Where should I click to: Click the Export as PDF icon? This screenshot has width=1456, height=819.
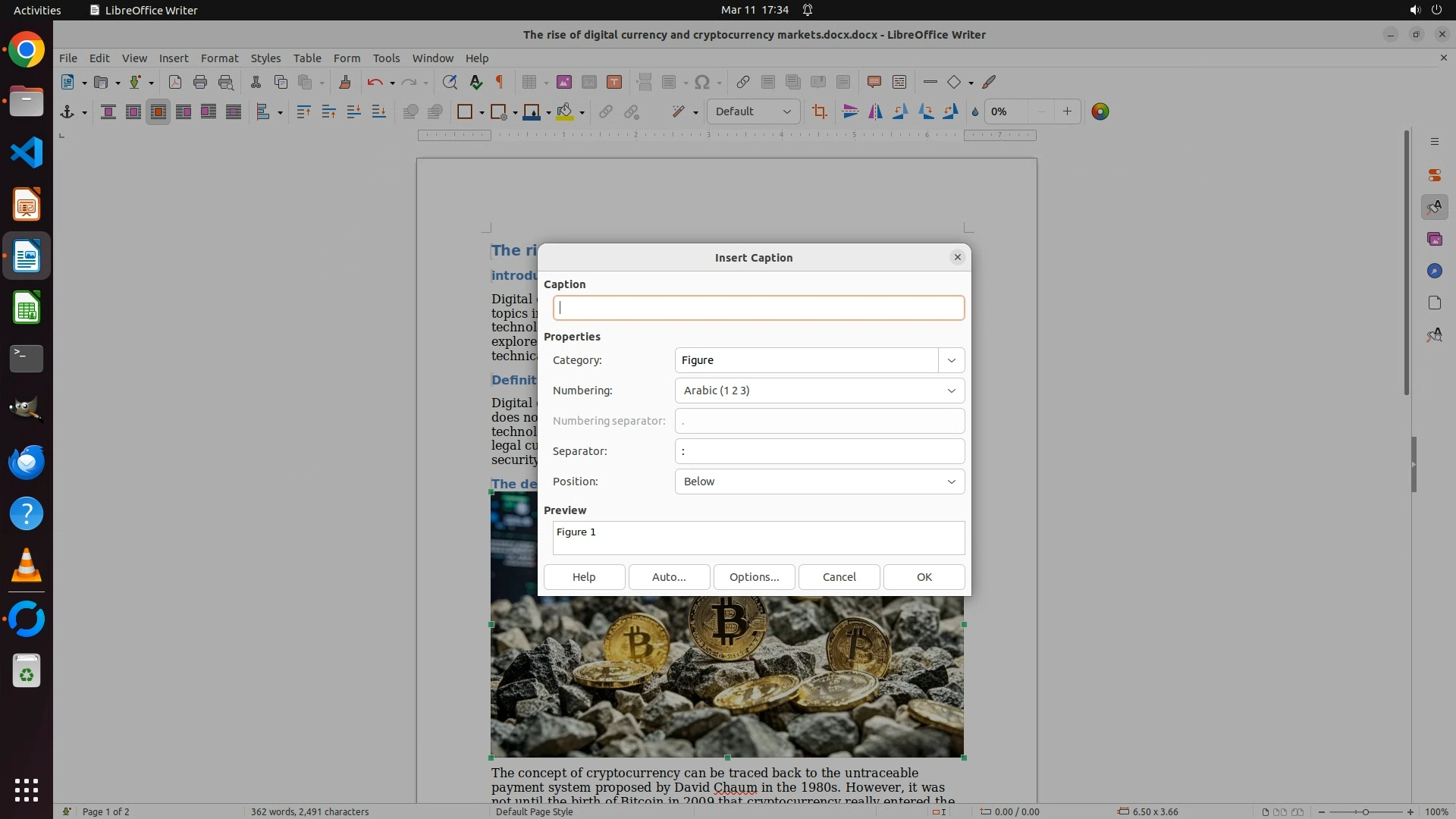tap(174, 82)
